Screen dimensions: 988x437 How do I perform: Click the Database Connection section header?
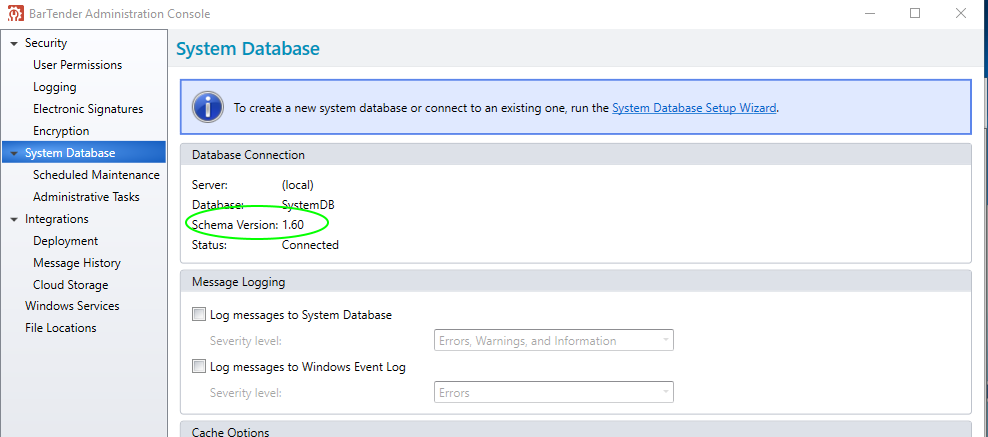point(576,155)
